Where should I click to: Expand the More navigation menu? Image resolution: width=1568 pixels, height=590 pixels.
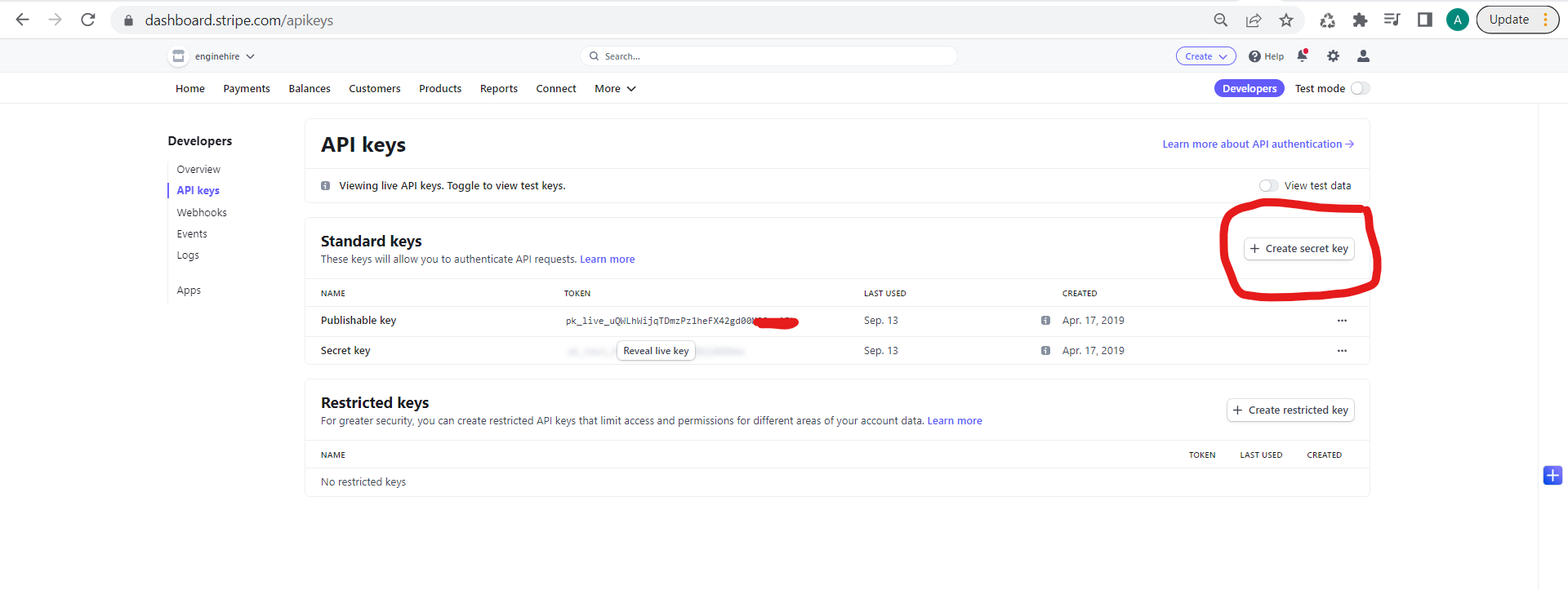[x=615, y=88]
